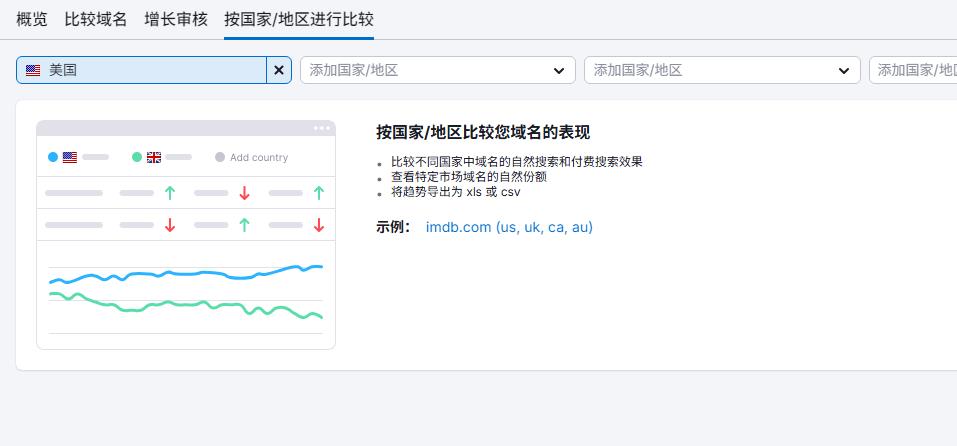
Task: Click the green legend dot beside the UK flag
Action: coord(137,157)
